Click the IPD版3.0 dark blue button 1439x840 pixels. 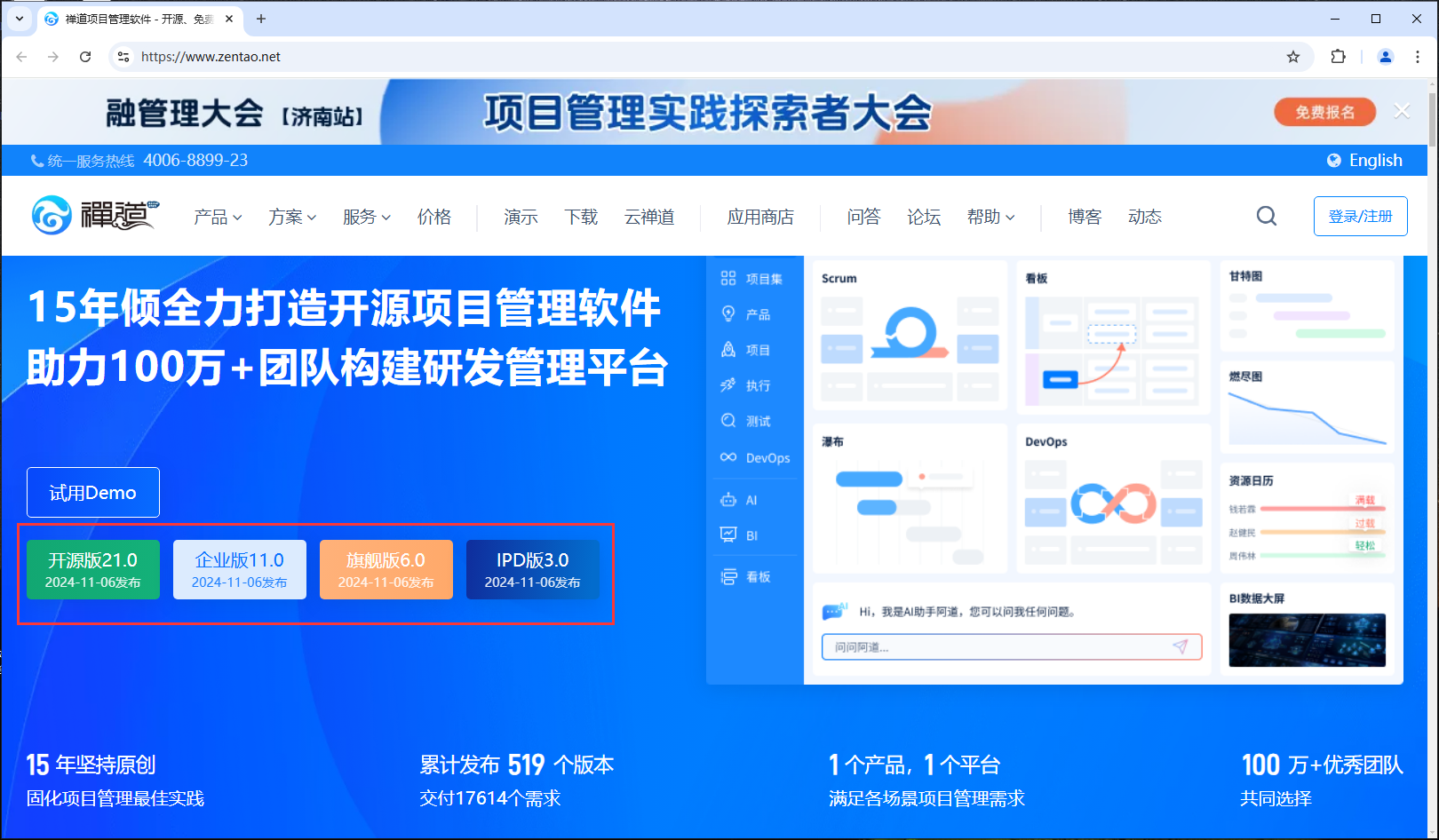coord(533,569)
